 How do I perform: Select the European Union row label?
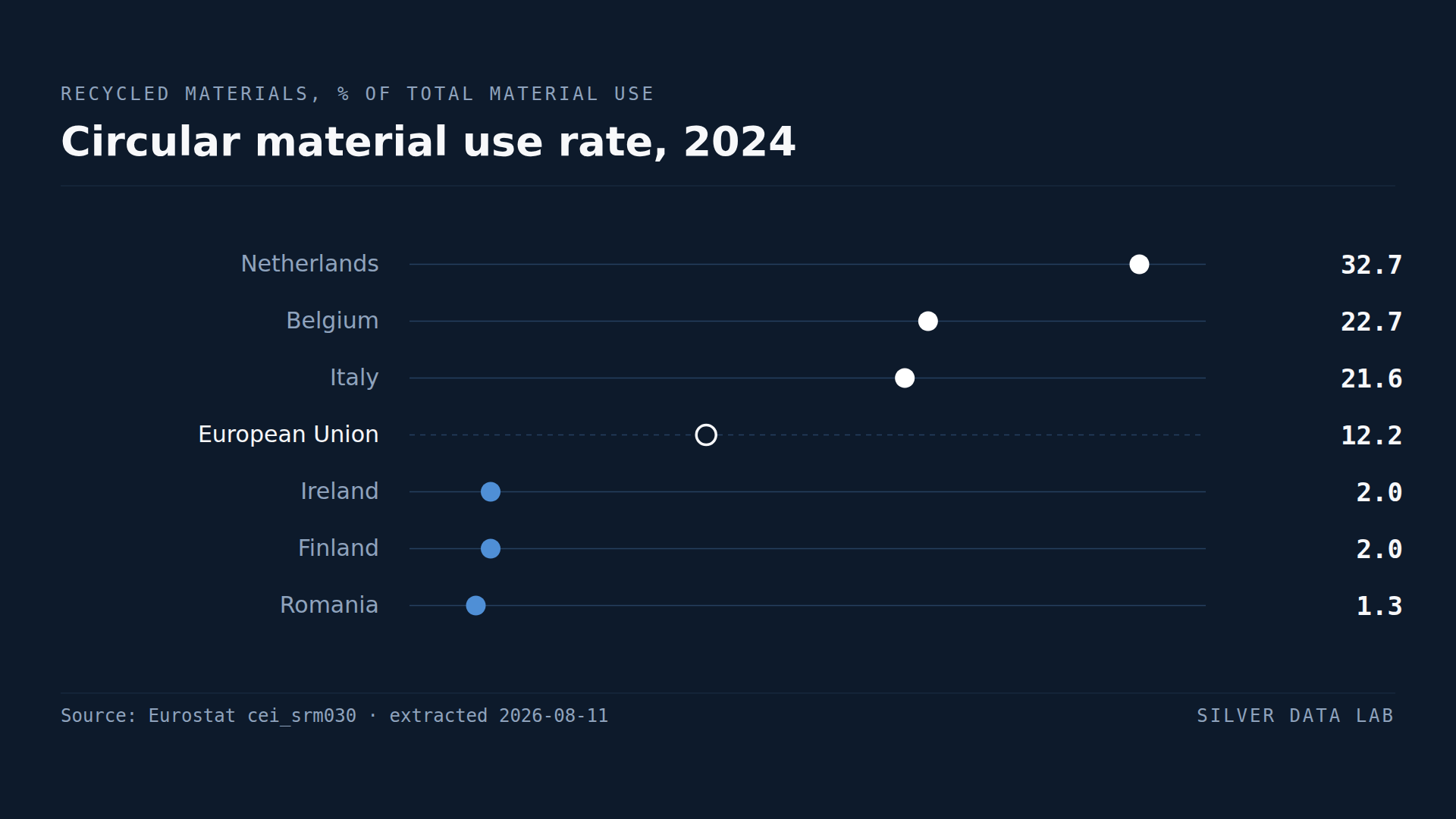pos(288,435)
